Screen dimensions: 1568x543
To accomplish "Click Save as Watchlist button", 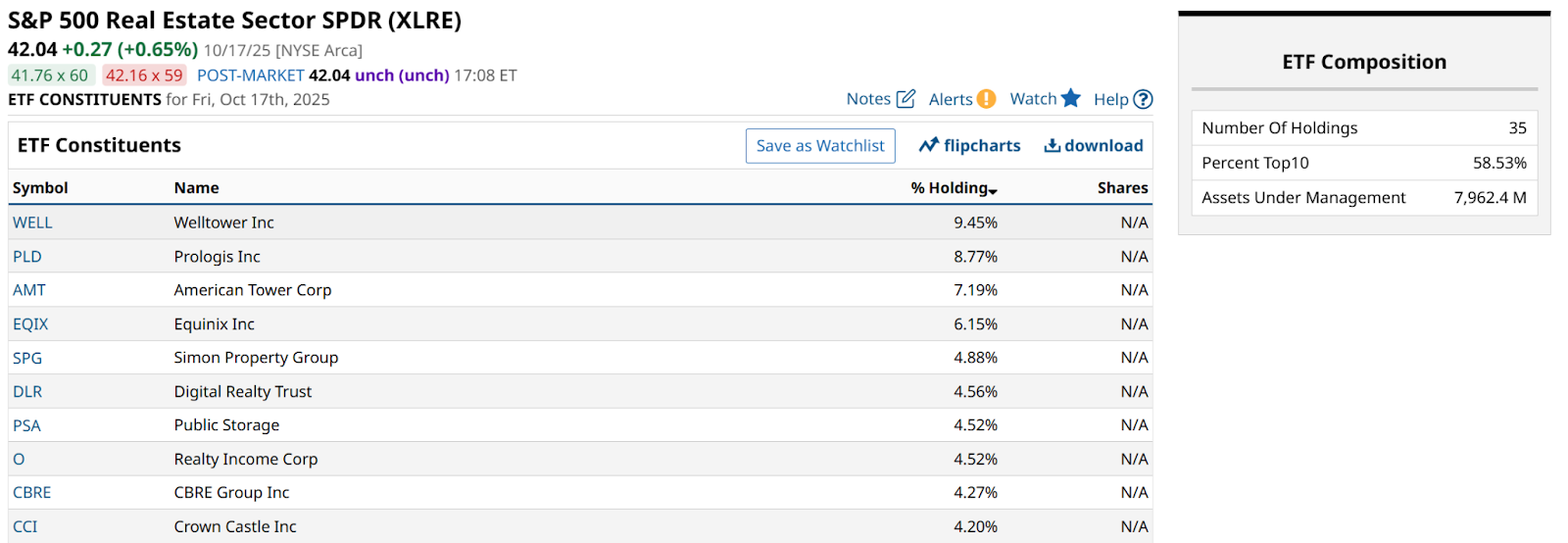I will click(x=820, y=146).
